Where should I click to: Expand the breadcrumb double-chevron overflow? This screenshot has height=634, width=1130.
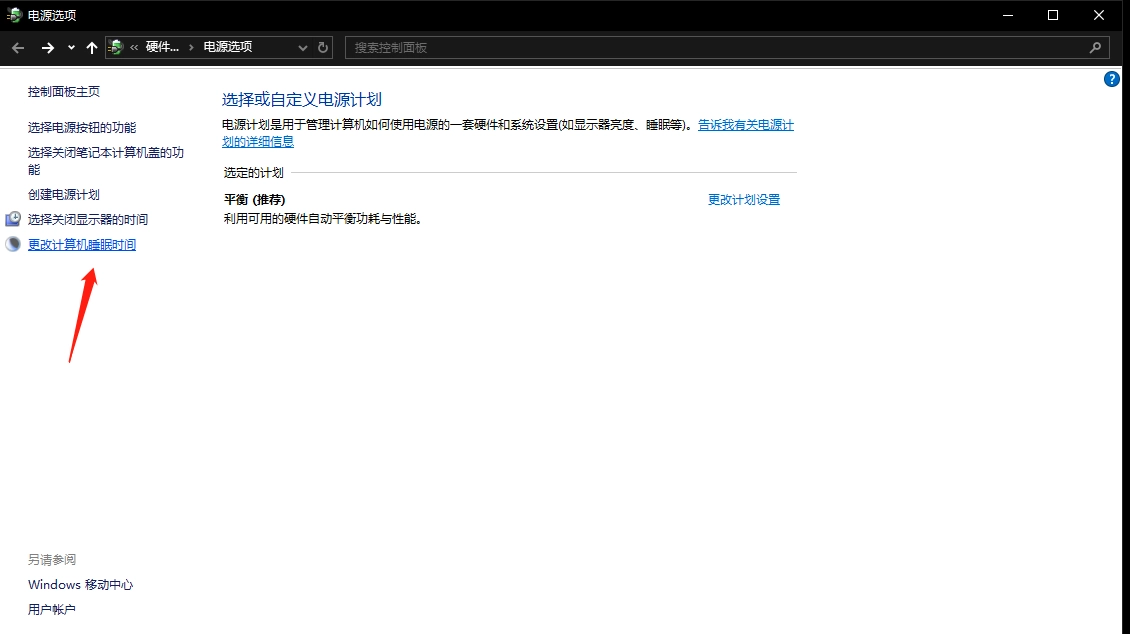[134, 48]
